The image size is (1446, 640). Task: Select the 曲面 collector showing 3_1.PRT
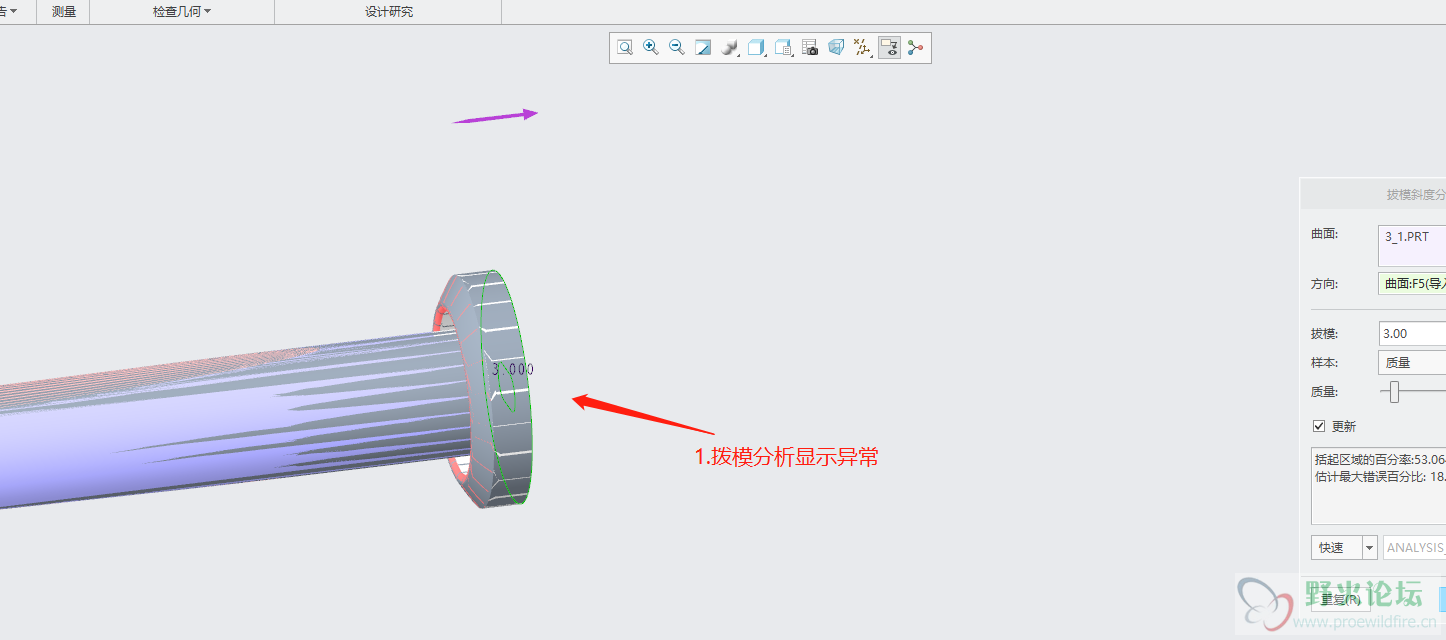click(1412, 246)
